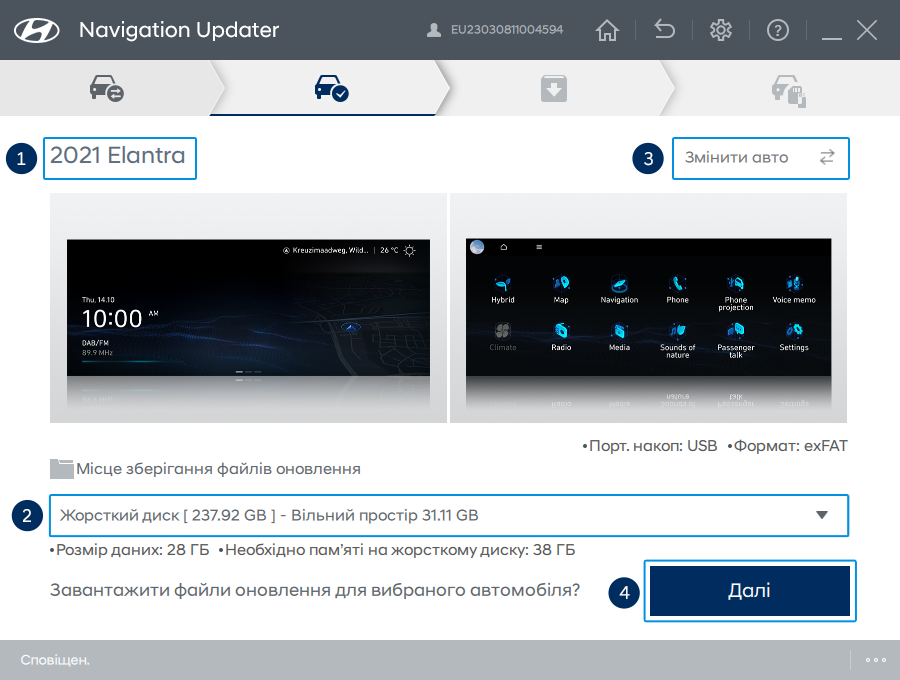900x680 pixels.
Task: Open help via the question mark icon
Action: [x=778, y=30]
